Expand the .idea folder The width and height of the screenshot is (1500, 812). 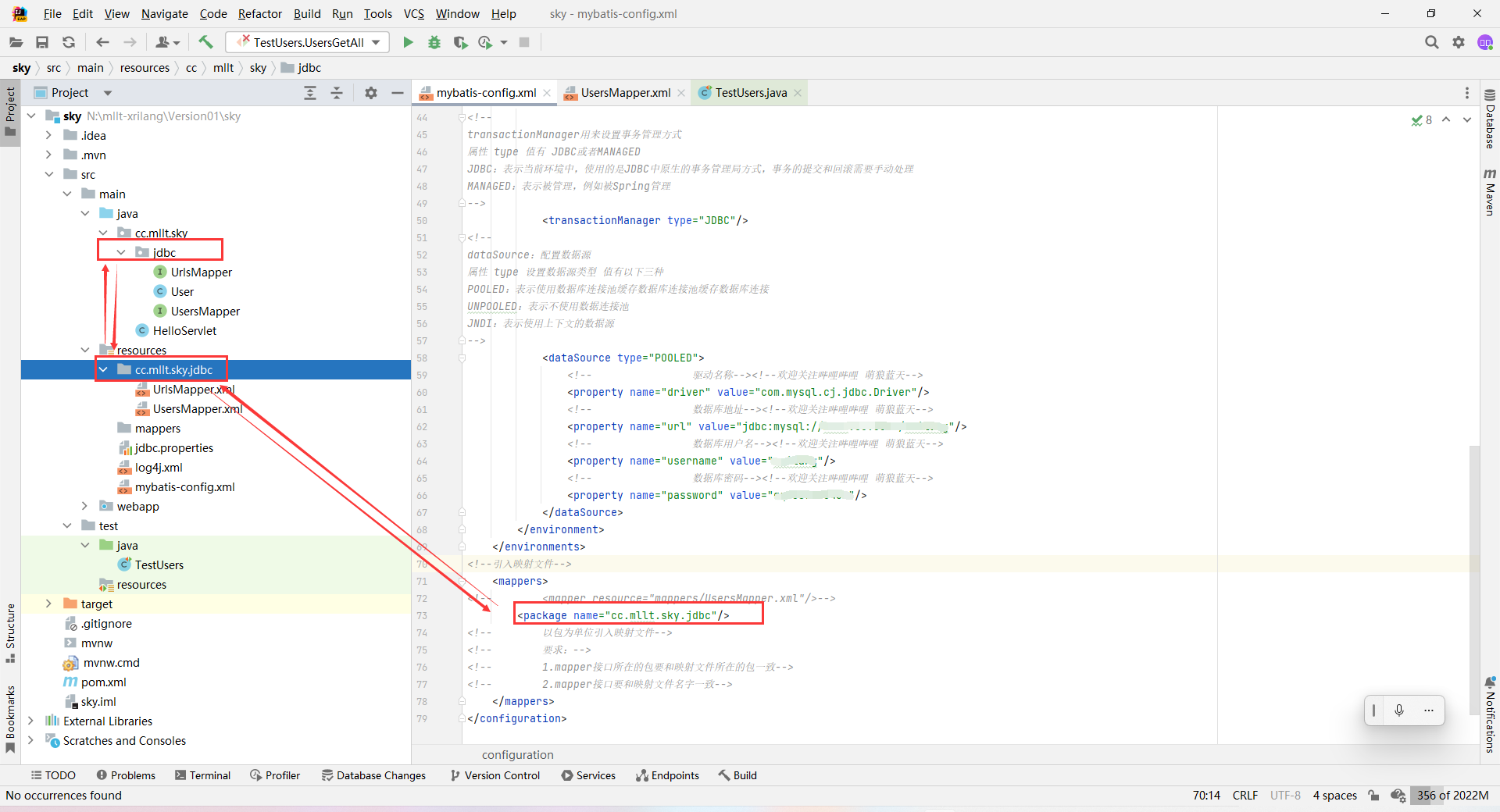coord(48,135)
